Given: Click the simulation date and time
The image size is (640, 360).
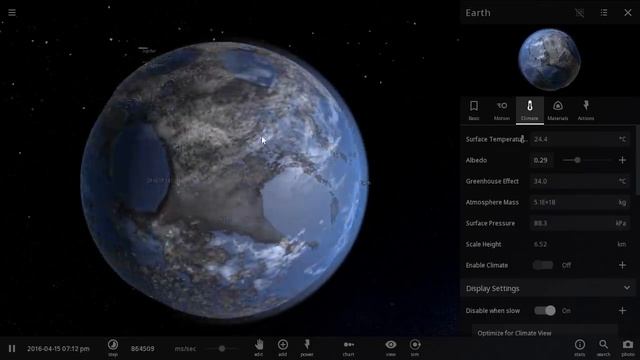Looking at the screenshot, I should [58, 349].
